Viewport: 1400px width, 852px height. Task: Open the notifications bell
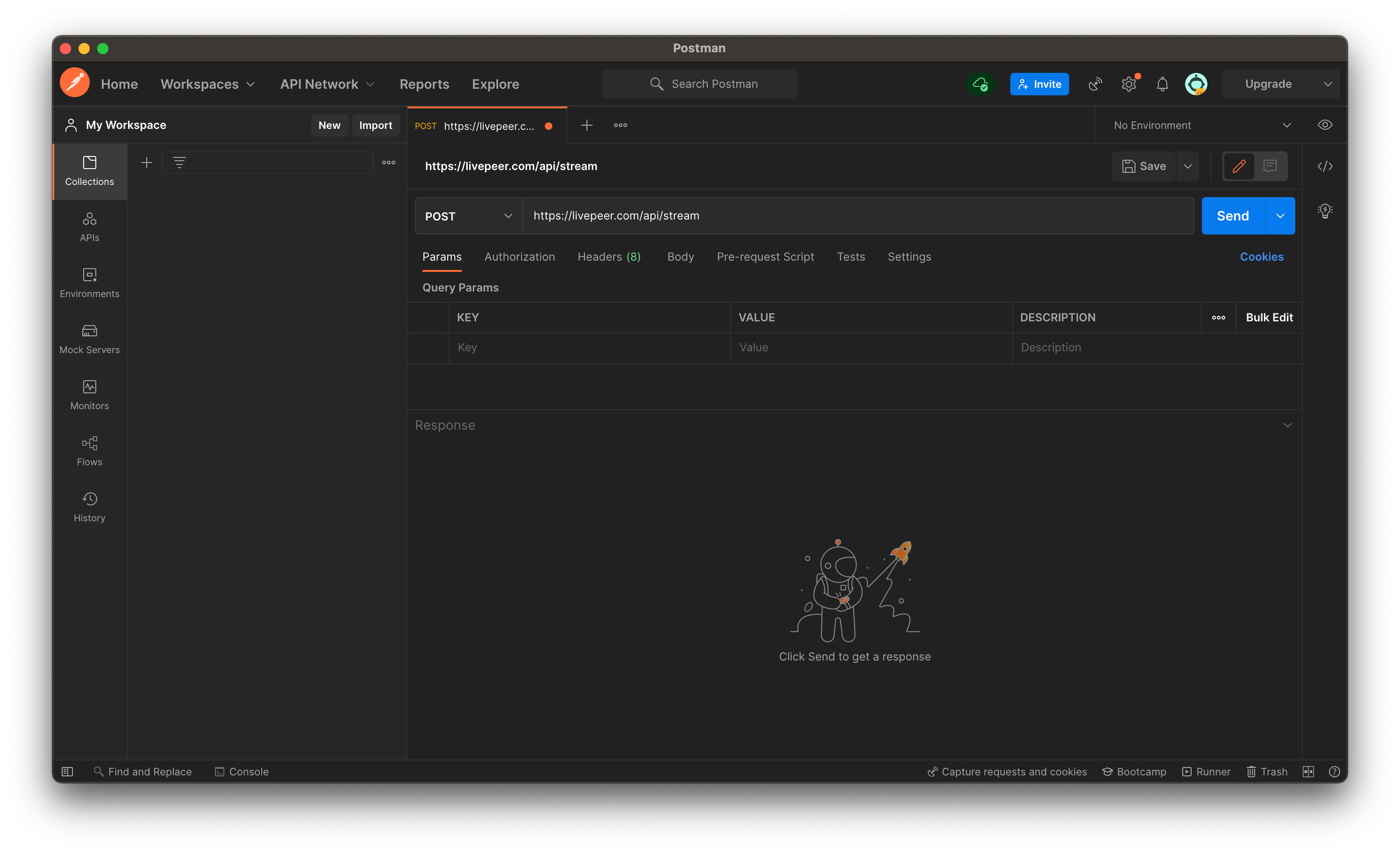click(x=1163, y=84)
